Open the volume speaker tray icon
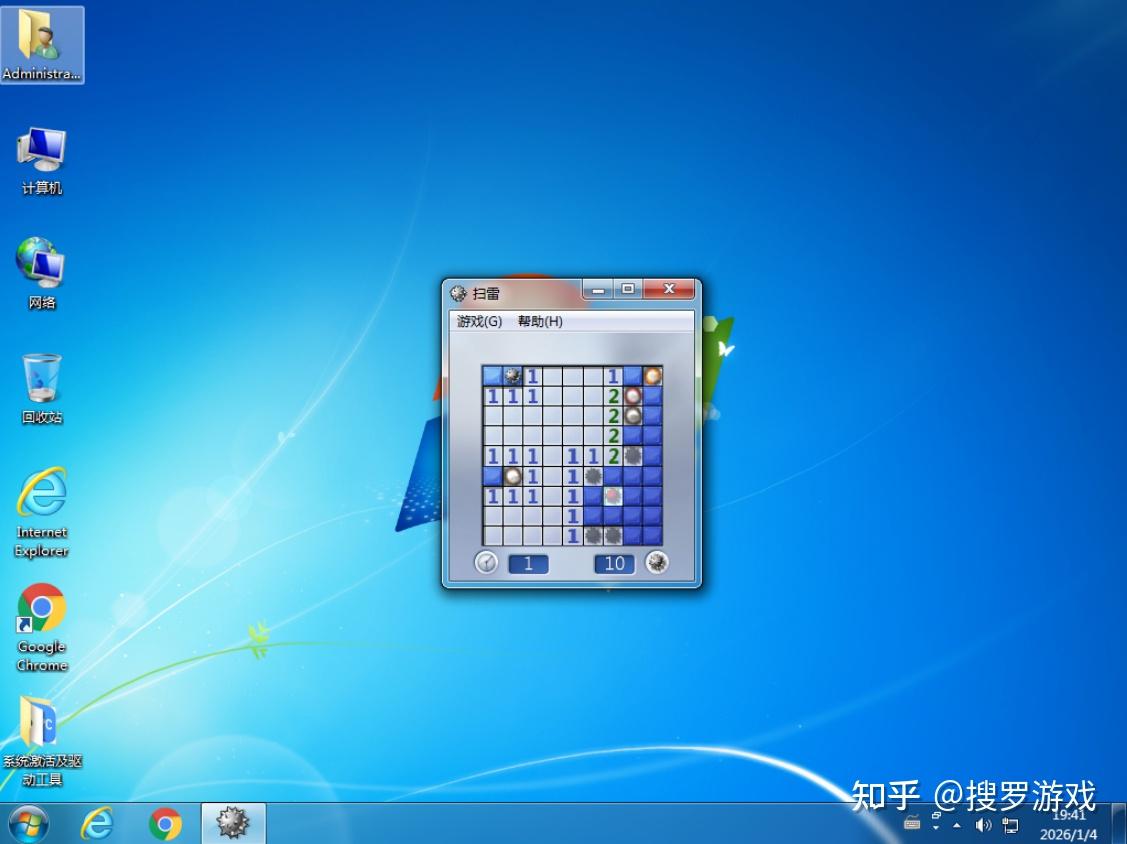Viewport: 1127px width, 844px height. coord(983,825)
